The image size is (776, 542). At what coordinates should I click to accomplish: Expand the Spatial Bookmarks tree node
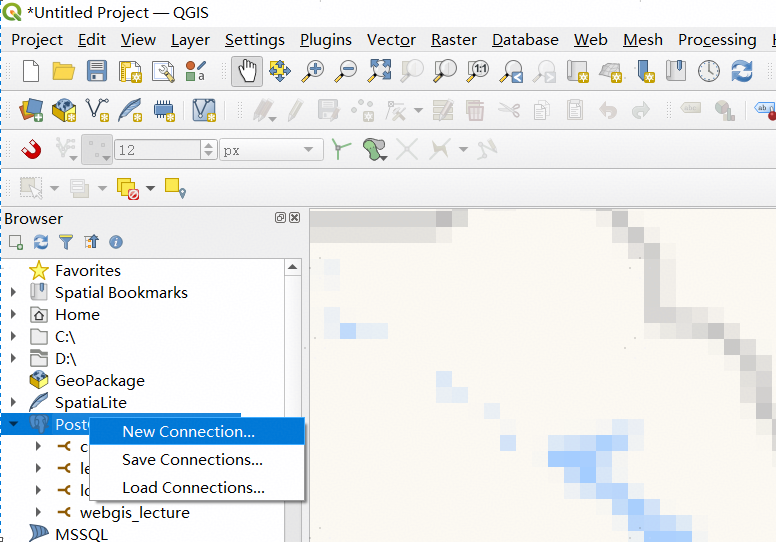point(13,292)
